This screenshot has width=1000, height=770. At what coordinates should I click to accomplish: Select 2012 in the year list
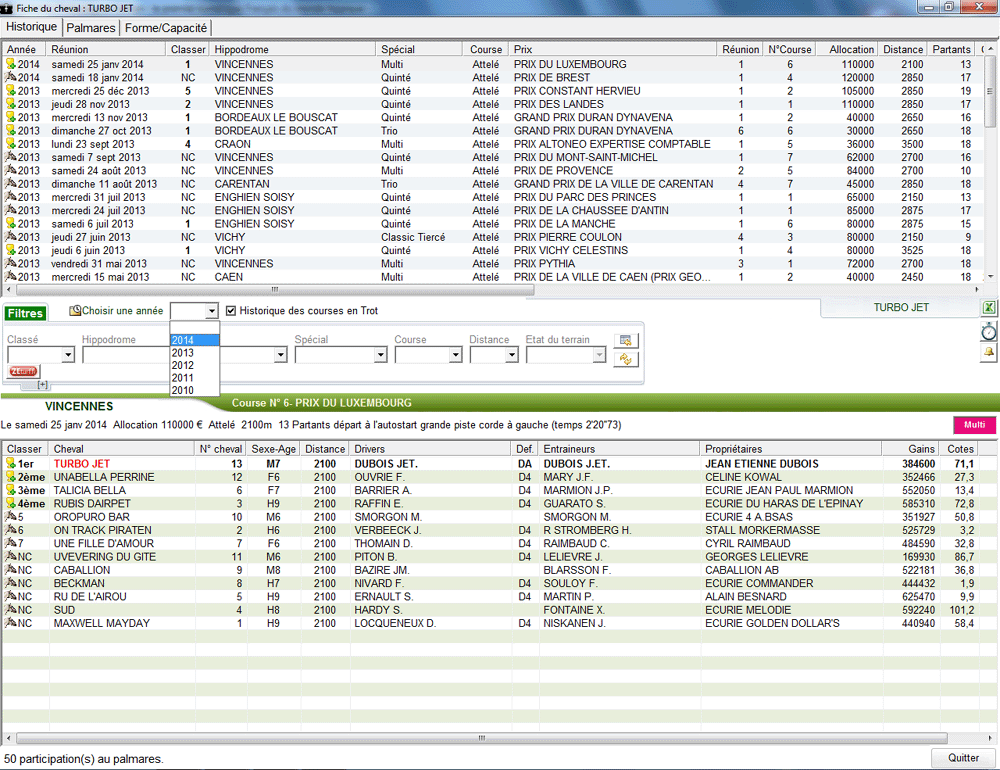pos(195,365)
